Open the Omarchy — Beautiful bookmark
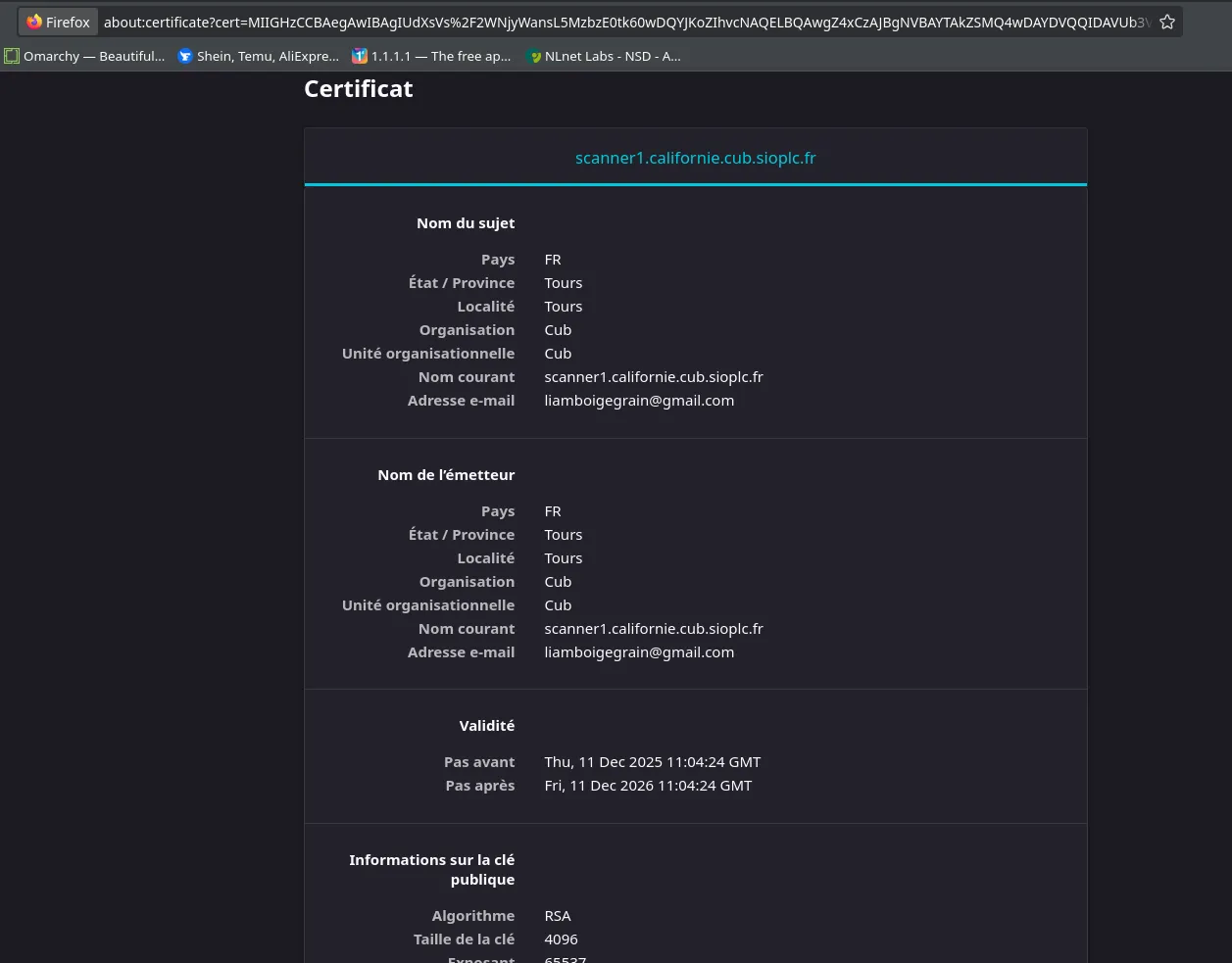 94,56
